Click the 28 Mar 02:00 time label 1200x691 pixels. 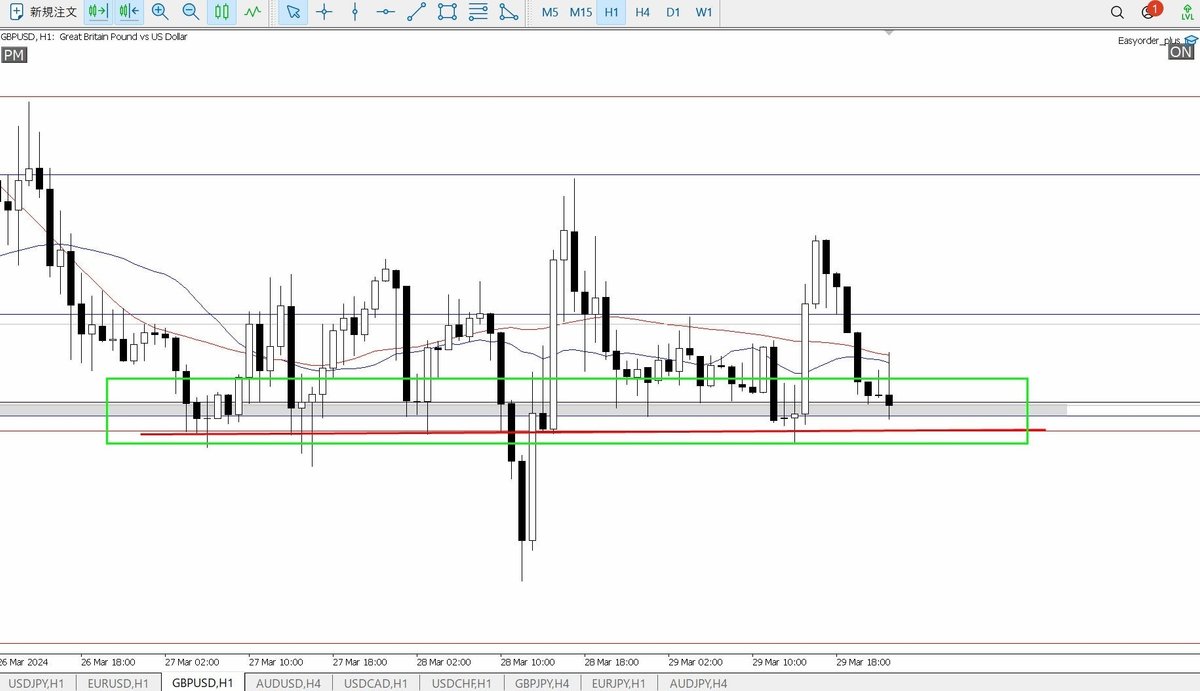point(444,662)
